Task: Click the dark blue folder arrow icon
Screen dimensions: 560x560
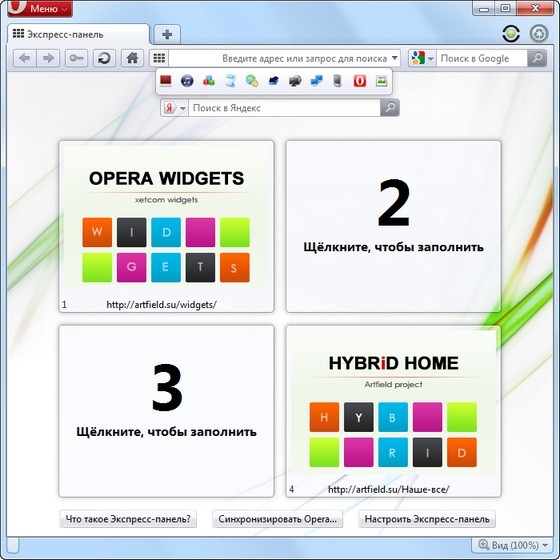Action: tap(274, 81)
